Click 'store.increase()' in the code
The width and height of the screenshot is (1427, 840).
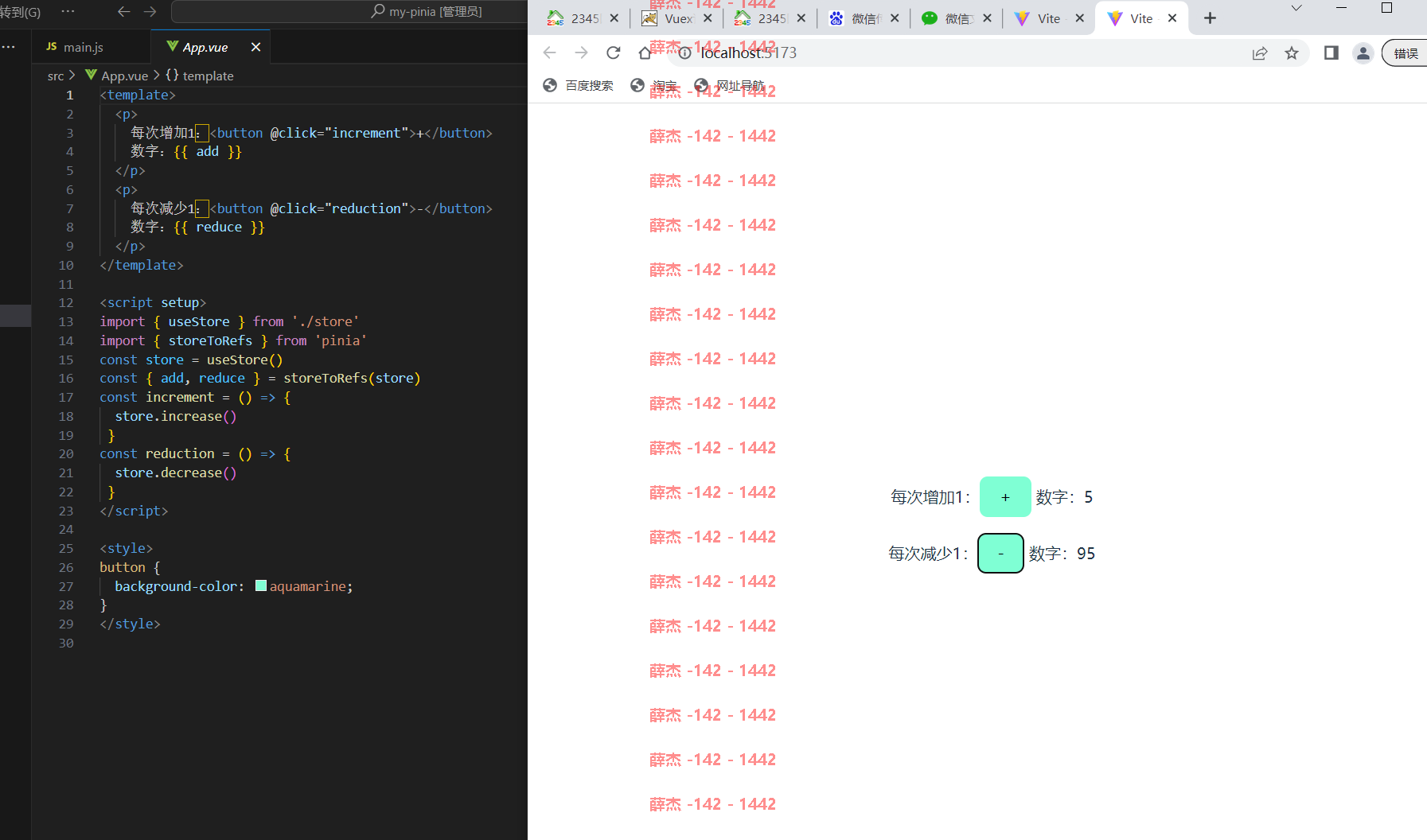176,416
